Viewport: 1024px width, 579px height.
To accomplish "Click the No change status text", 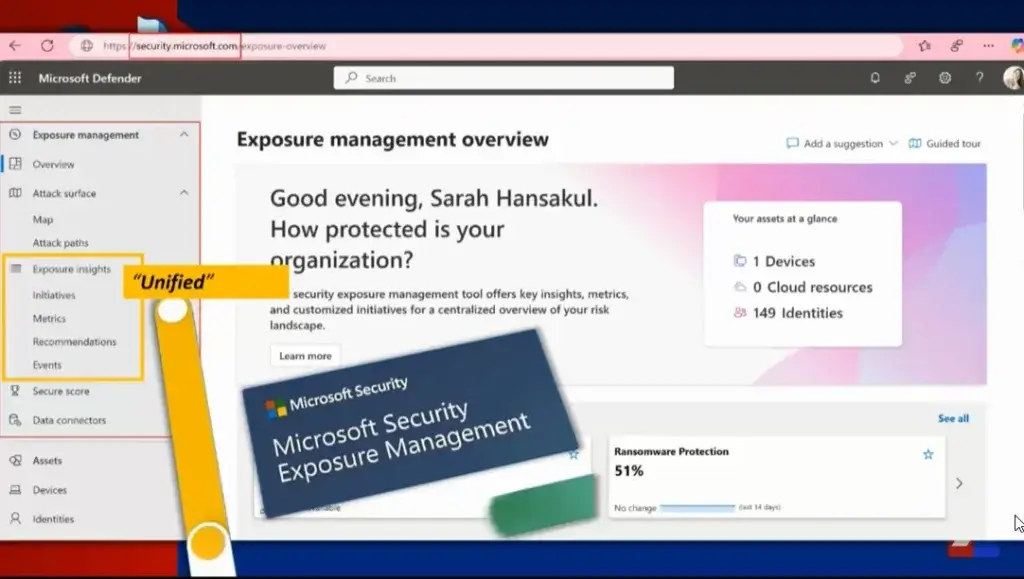I will 635,508.
